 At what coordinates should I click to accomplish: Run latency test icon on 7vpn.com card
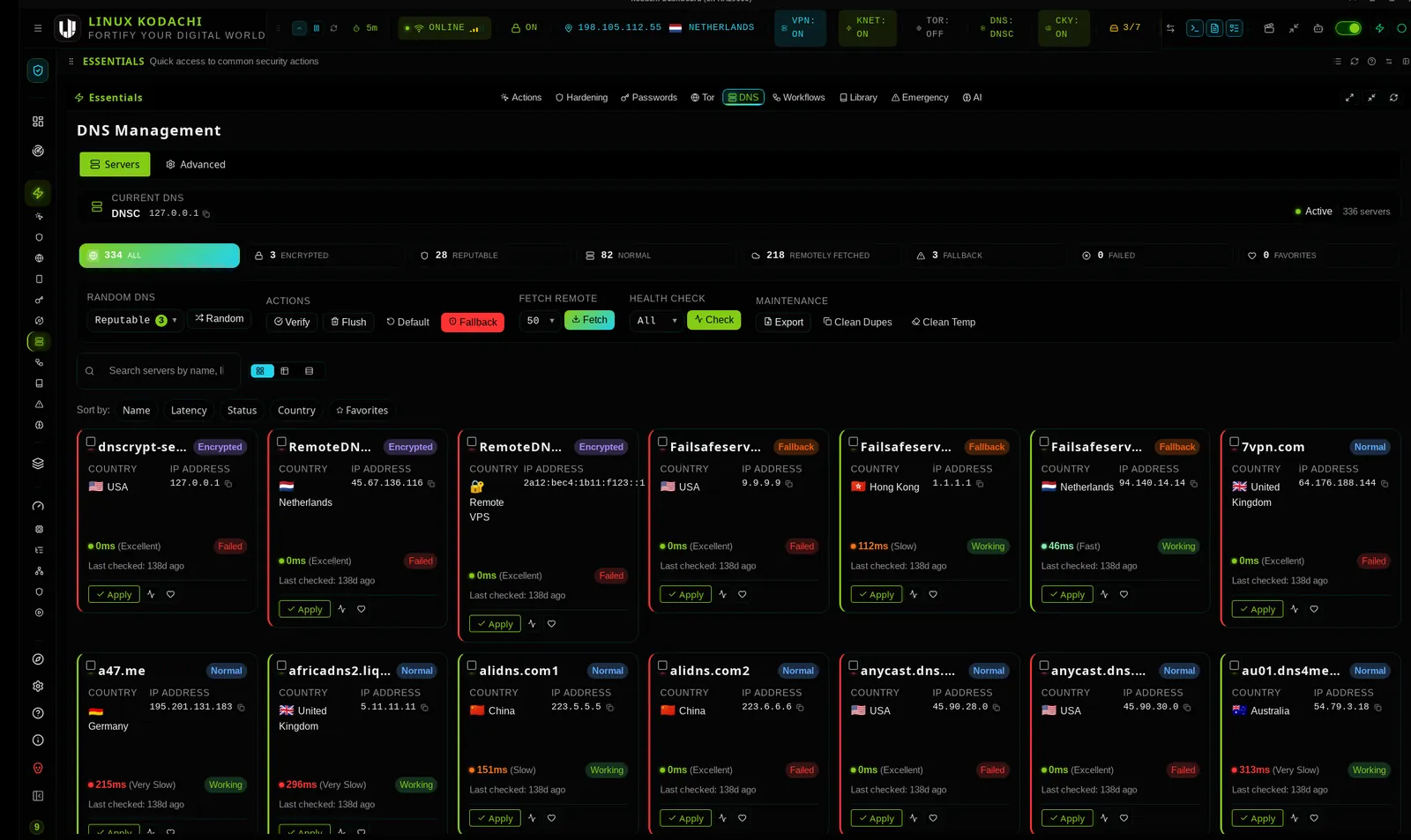click(x=1295, y=609)
